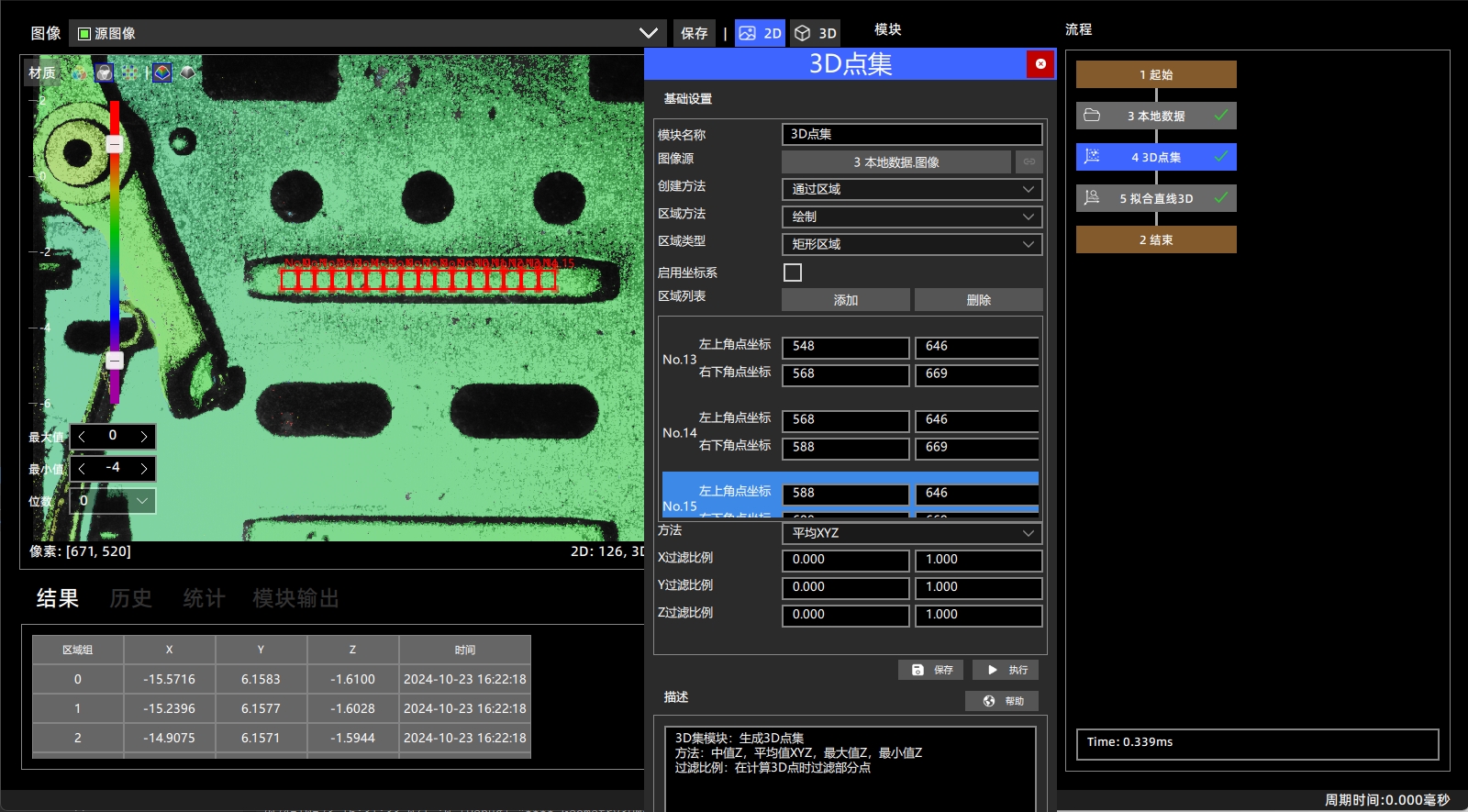
Task: Switch to the 2D view
Action: click(760, 33)
